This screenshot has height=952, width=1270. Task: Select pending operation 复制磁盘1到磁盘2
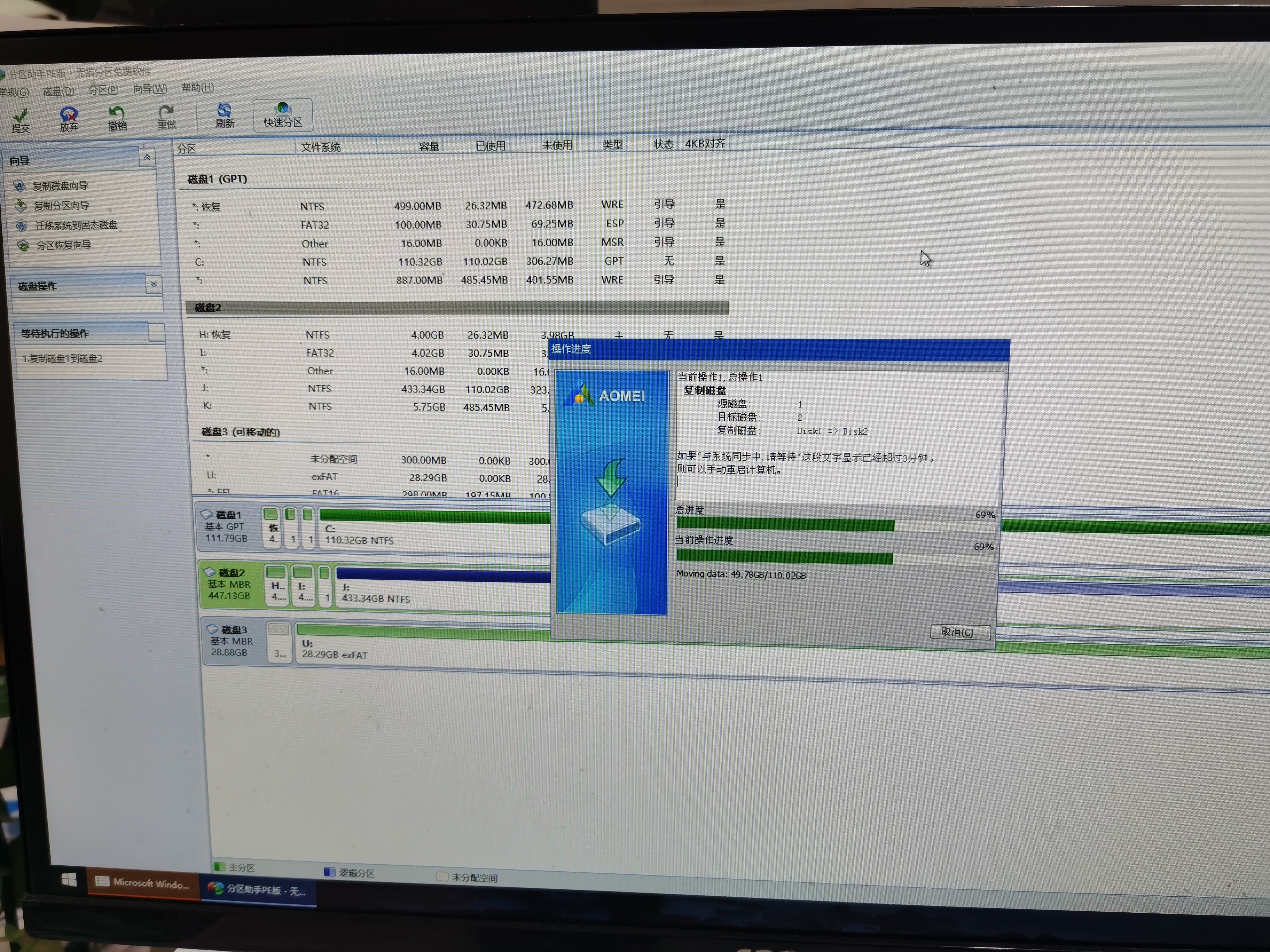click(62, 359)
